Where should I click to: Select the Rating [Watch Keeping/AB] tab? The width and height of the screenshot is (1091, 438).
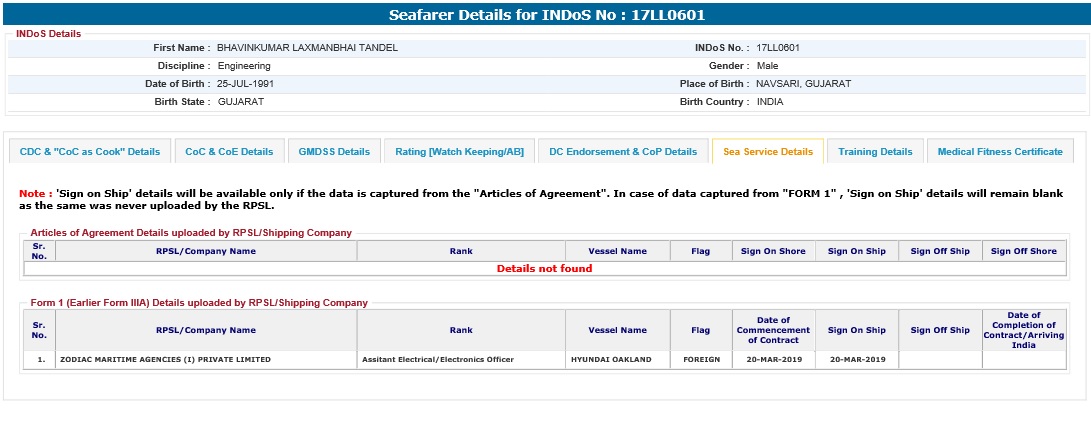click(459, 152)
